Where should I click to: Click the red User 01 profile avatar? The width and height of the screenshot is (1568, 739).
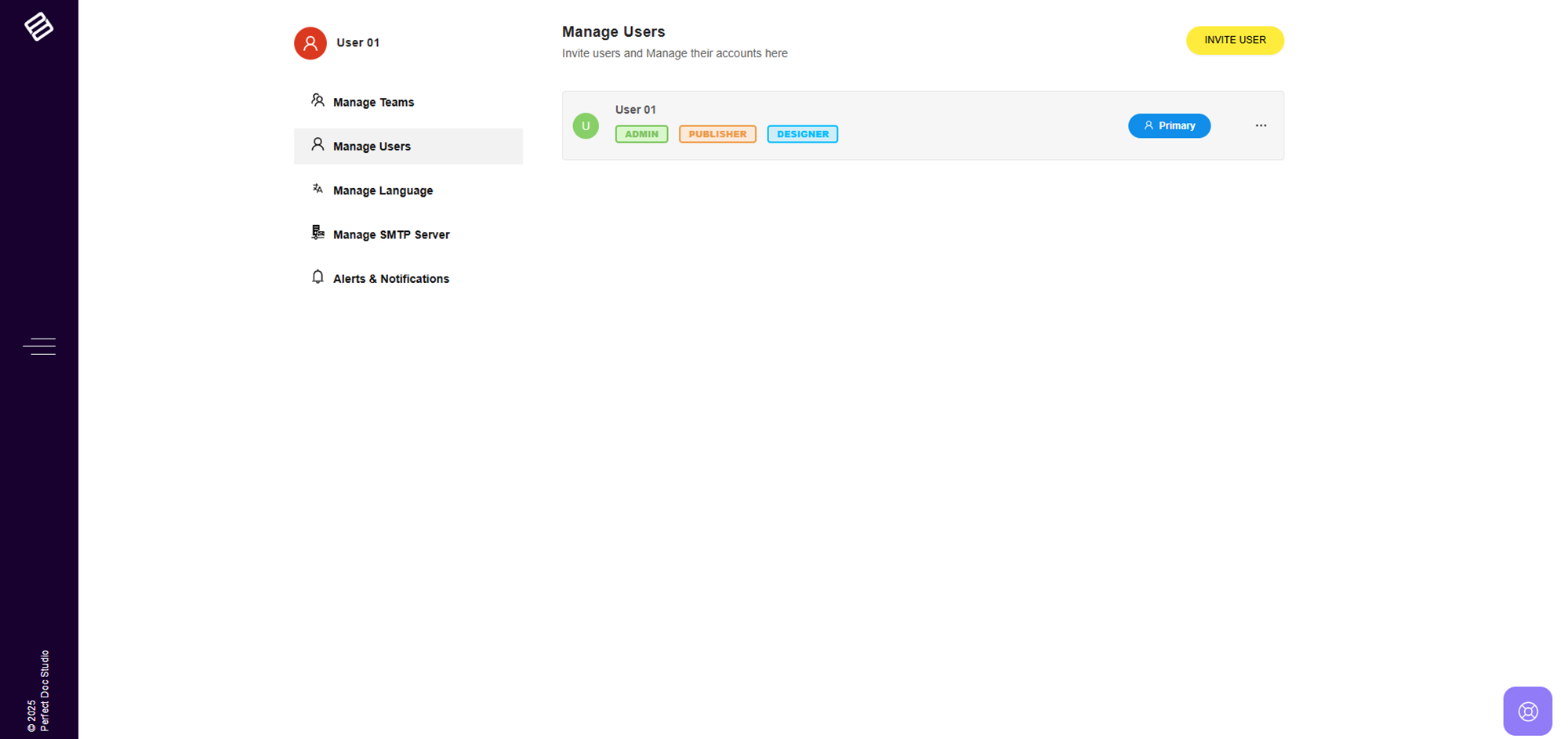310,43
